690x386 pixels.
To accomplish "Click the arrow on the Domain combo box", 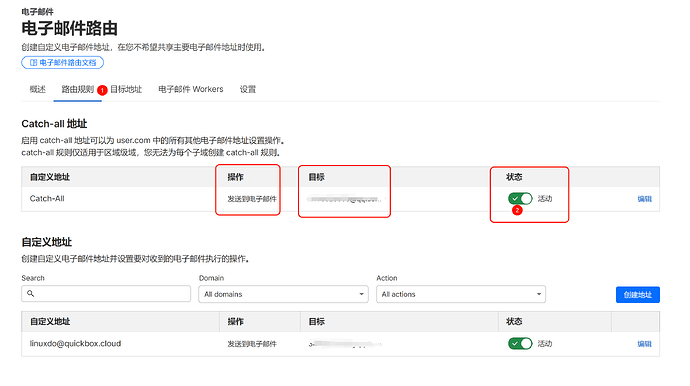I will tap(361, 294).
